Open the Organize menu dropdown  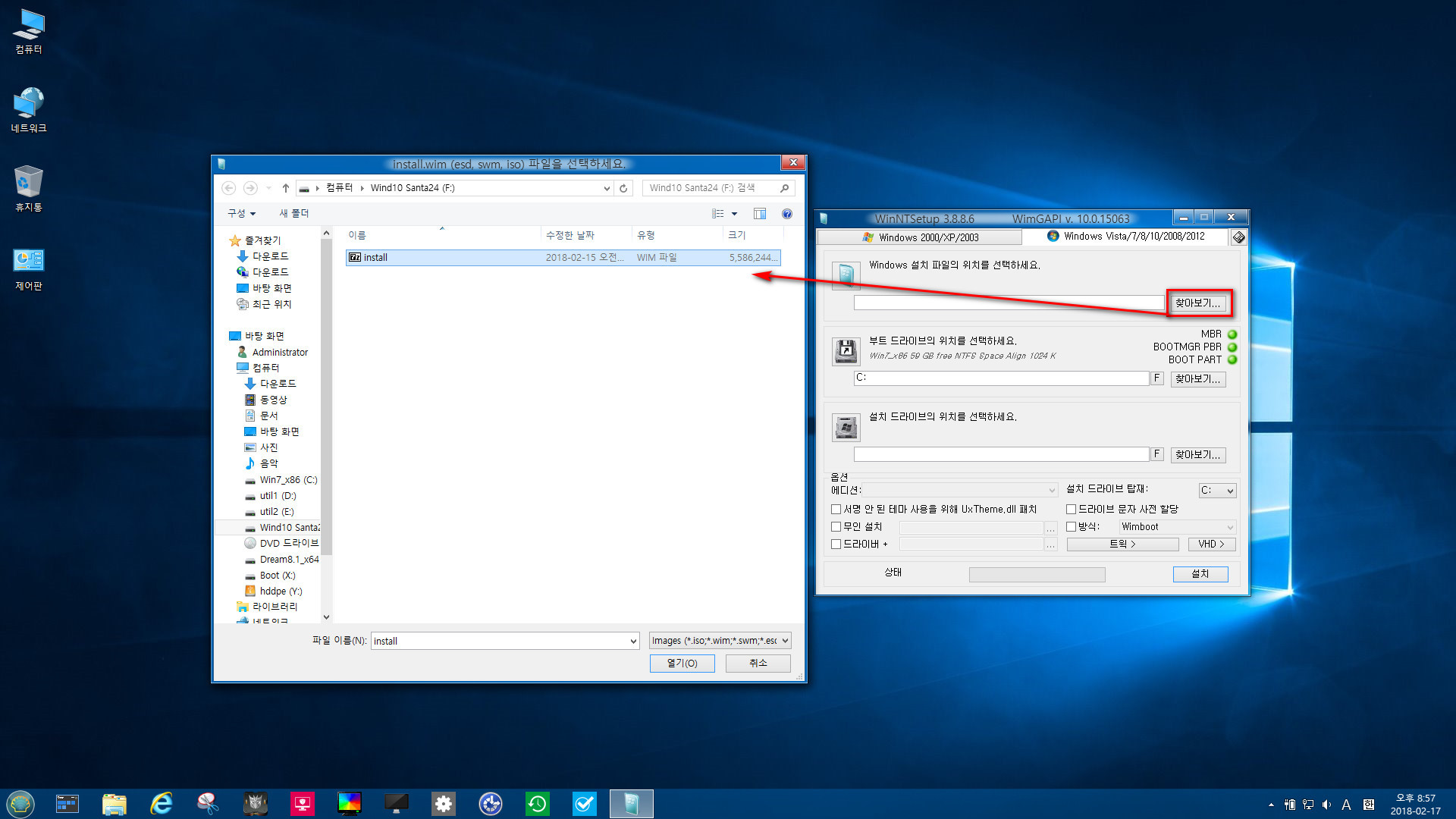(x=242, y=214)
